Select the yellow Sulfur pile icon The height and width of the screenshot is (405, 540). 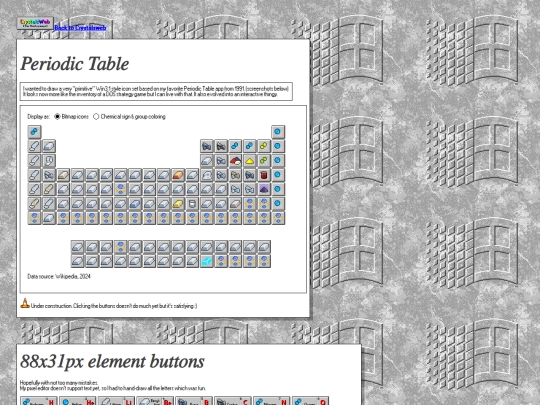tap(250, 160)
